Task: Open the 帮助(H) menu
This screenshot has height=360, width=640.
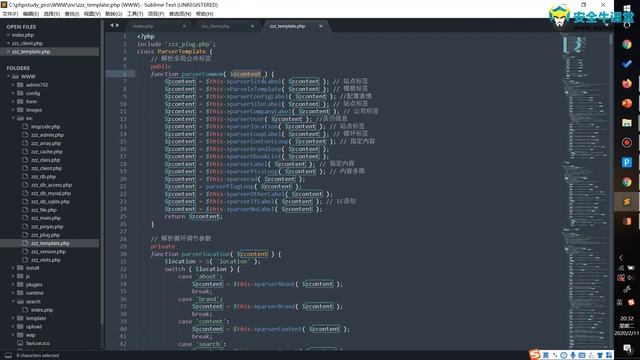Action: (x=204, y=14)
